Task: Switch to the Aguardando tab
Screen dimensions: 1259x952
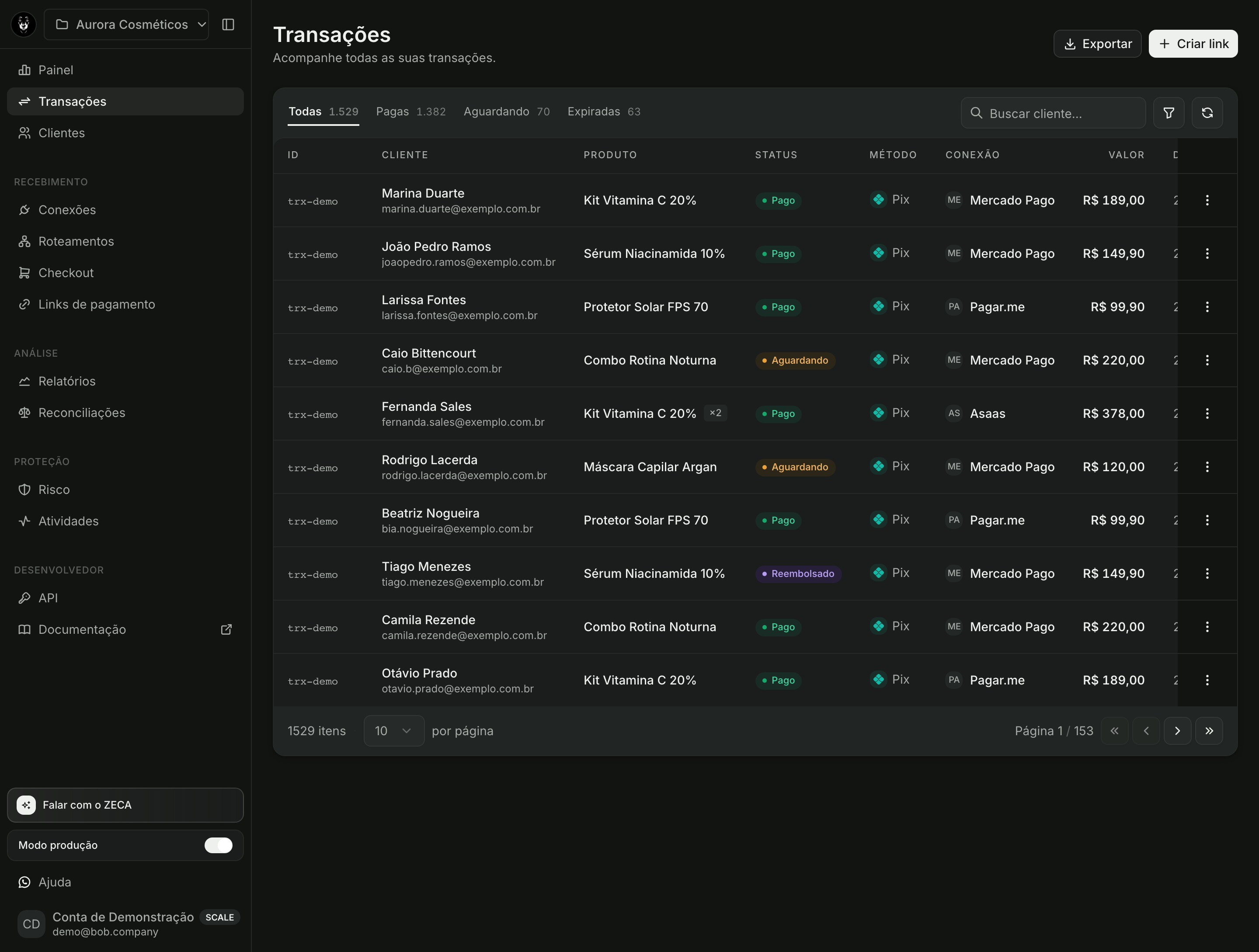Action: (507, 111)
